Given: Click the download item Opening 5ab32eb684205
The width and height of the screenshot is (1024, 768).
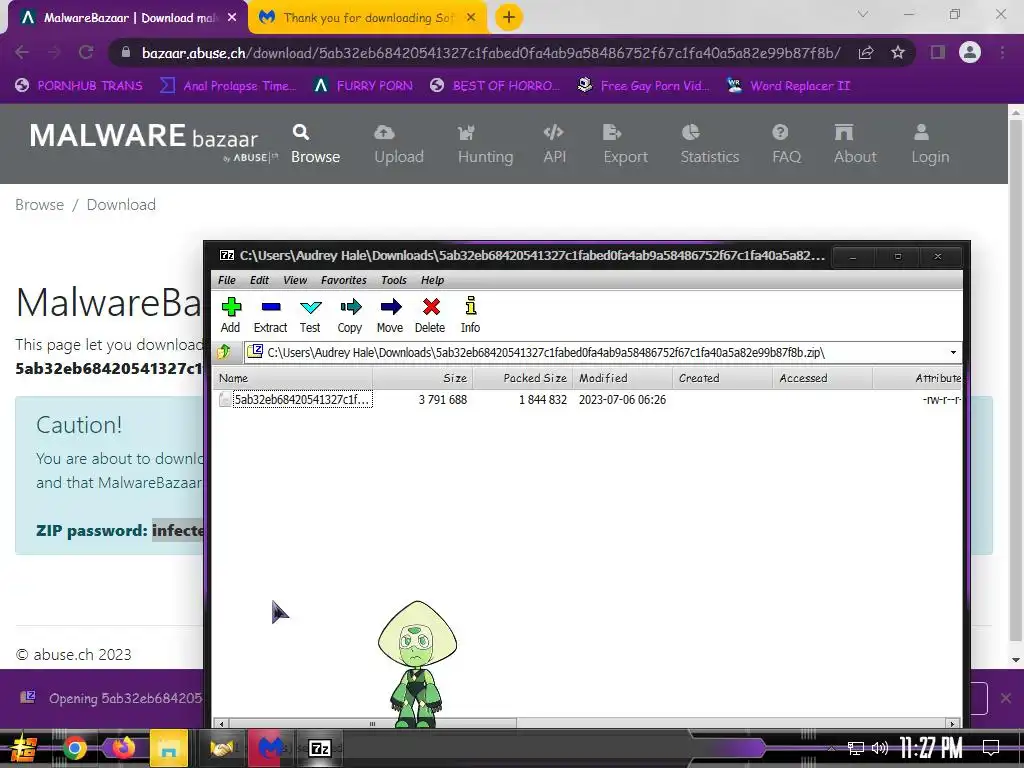Looking at the screenshot, I should (x=111, y=698).
